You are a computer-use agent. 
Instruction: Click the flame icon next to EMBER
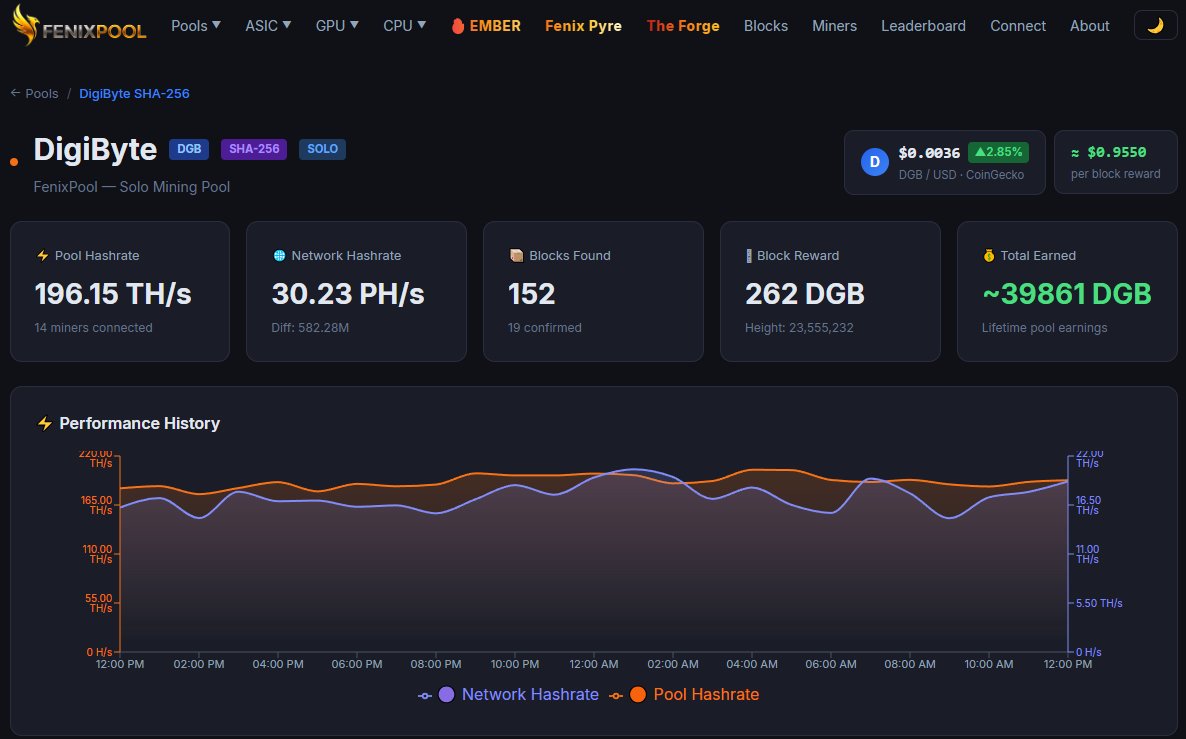click(458, 26)
